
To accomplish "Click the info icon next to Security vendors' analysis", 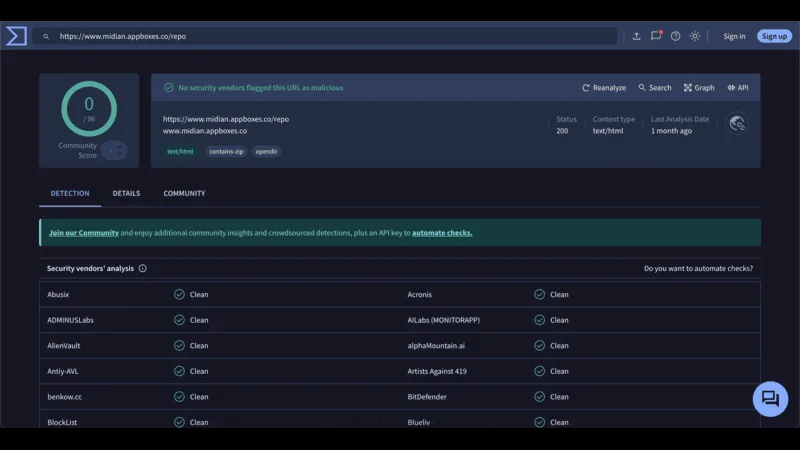I will [143, 268].
